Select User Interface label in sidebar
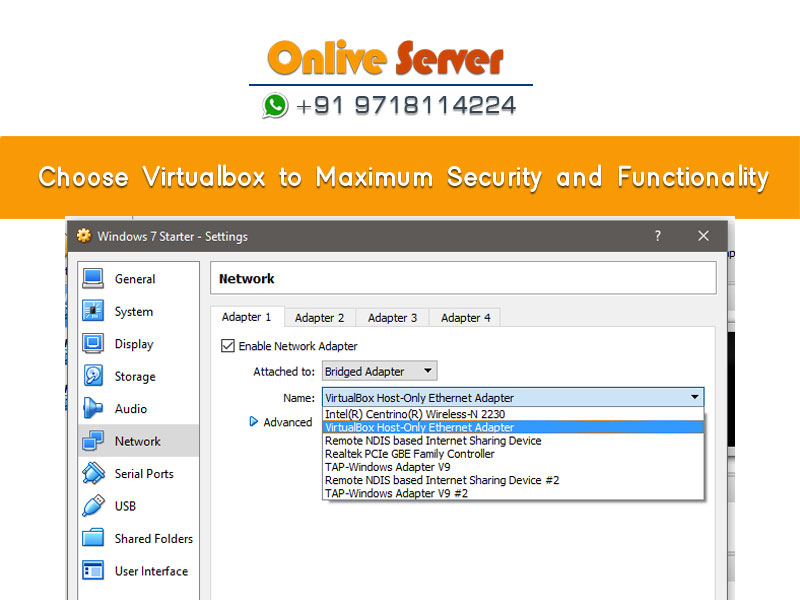 151,571
